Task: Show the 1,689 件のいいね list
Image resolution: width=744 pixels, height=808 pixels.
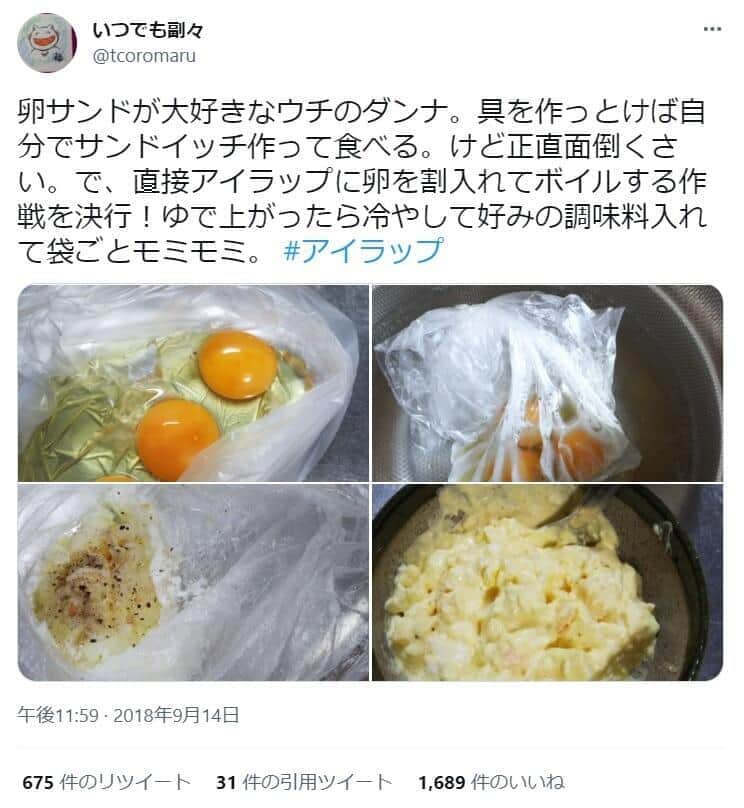Action: coord(492,782)
